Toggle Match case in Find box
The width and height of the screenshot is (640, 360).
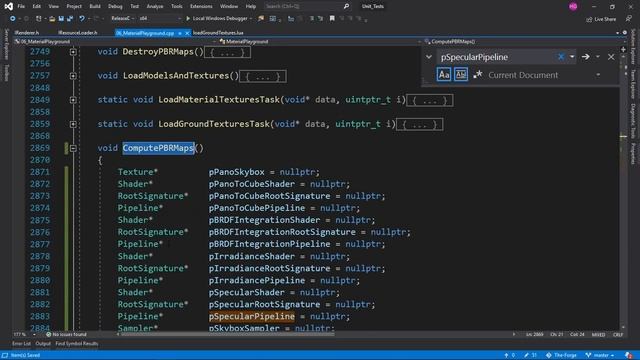click(x=444, y=75)
